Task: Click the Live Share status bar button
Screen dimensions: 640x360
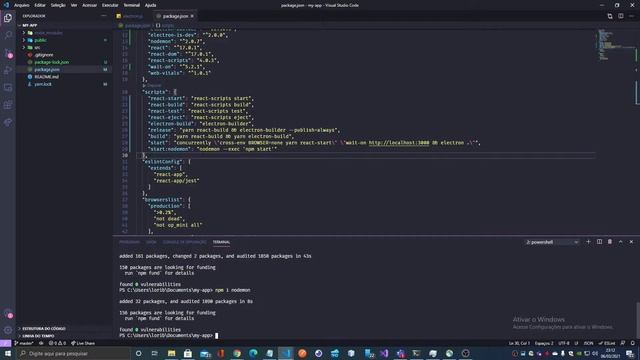Action: 83,343
